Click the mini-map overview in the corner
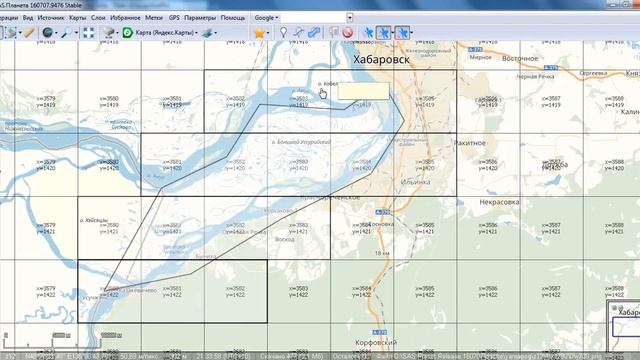 tap(624, 326)
